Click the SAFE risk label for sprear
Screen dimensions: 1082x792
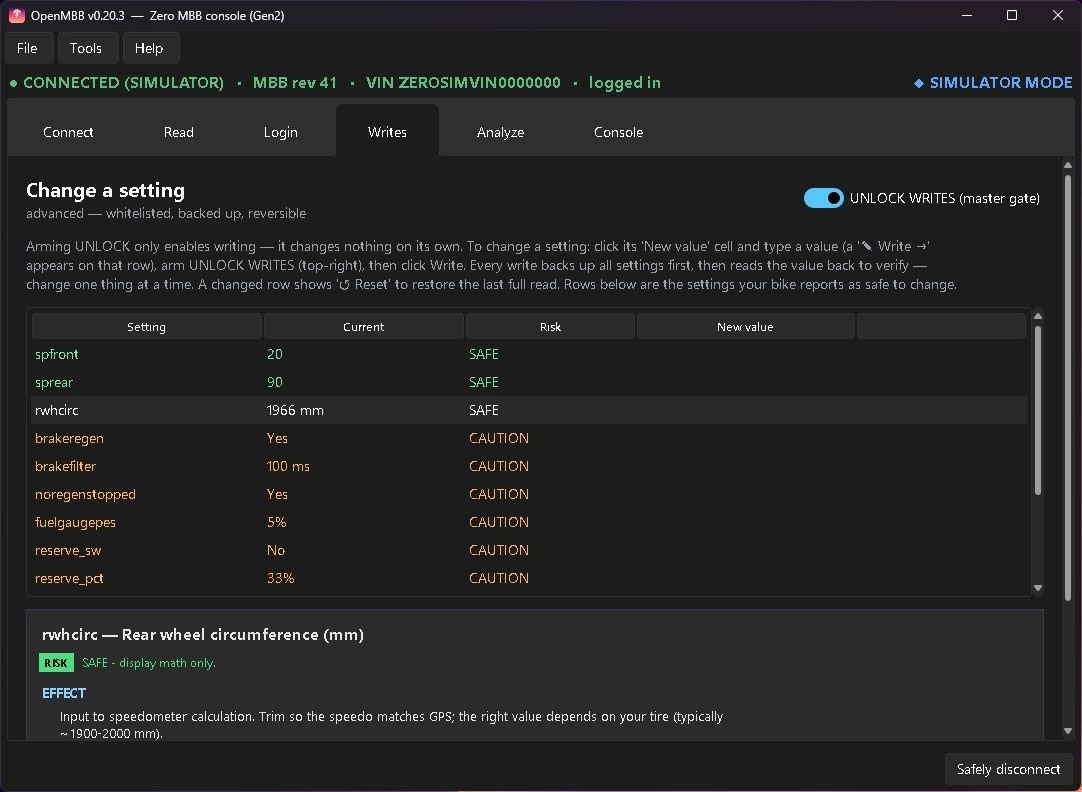pyautogui.click(x=484, y=382)
